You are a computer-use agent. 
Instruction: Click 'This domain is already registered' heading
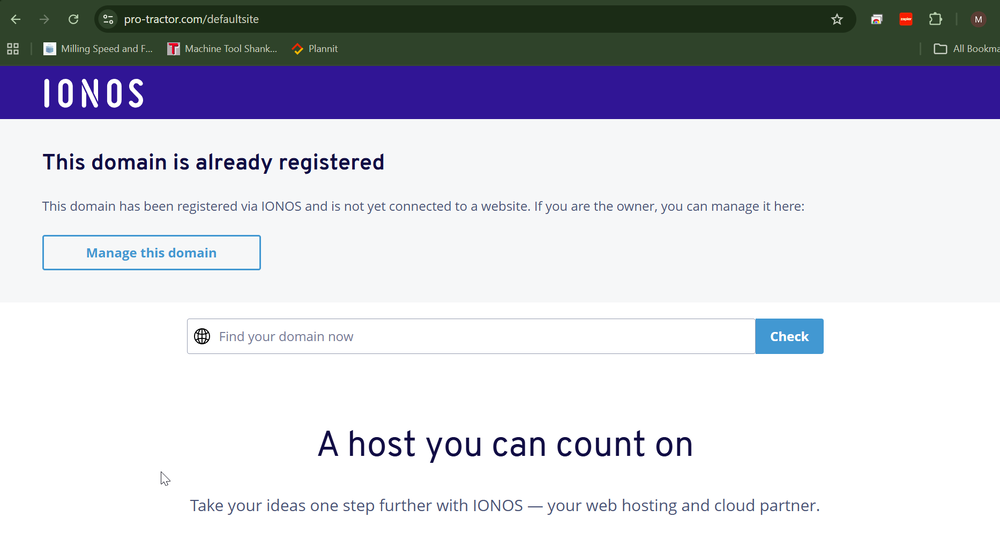point(213,162)
